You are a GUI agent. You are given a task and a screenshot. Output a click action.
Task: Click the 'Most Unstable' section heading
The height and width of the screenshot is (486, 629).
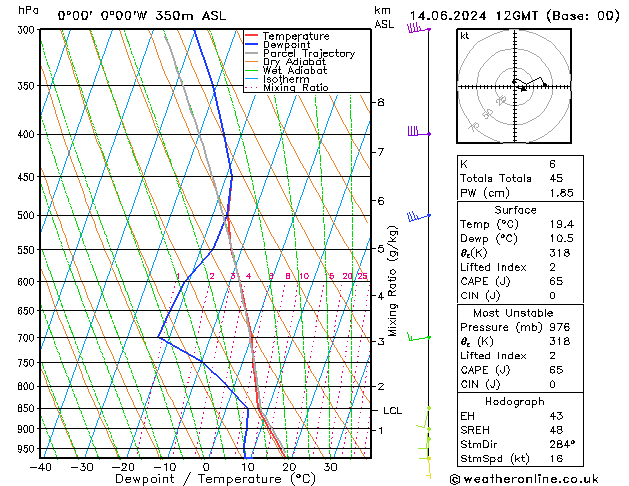pos(513,313)
